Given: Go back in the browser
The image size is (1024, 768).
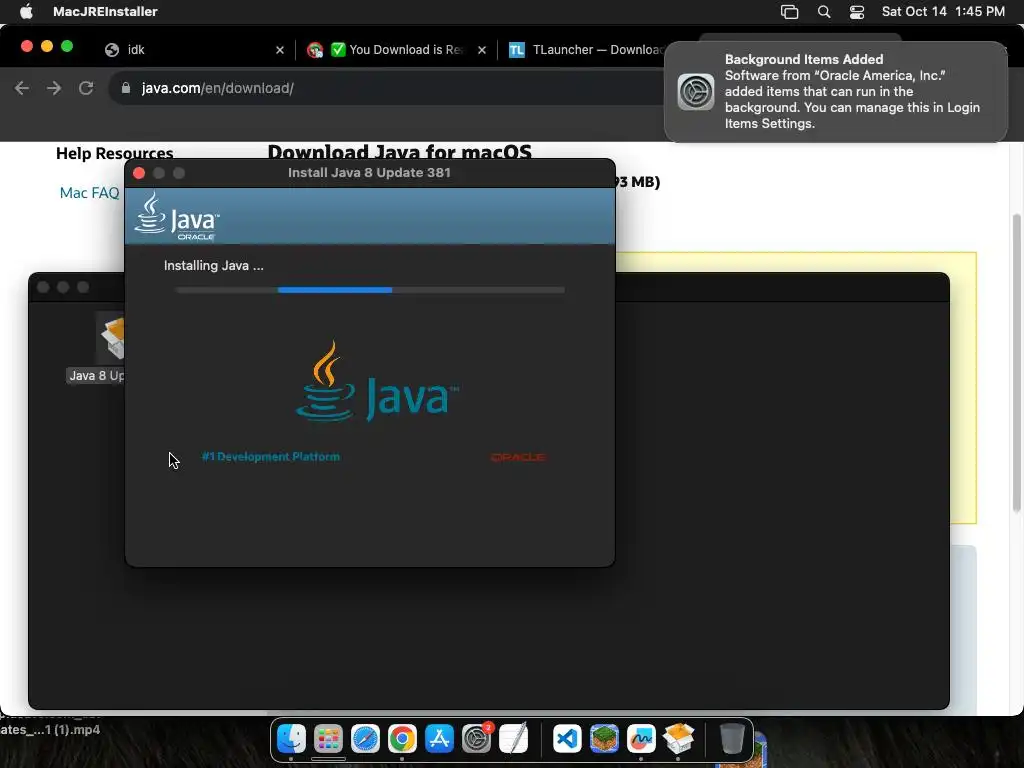Looking at the screenshot, I should point(22,88).
